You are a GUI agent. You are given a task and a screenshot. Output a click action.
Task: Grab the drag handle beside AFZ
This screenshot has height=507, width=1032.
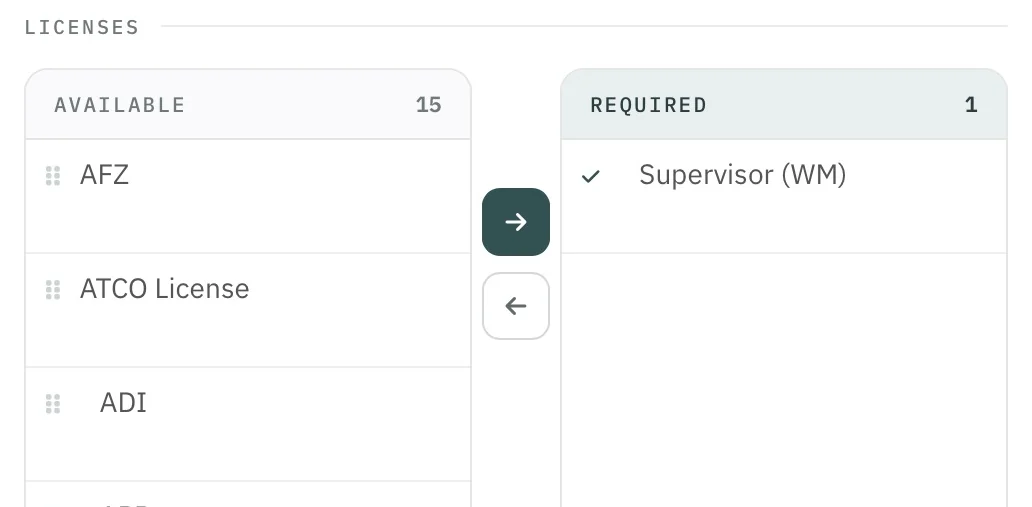click(x=53, y=176)
